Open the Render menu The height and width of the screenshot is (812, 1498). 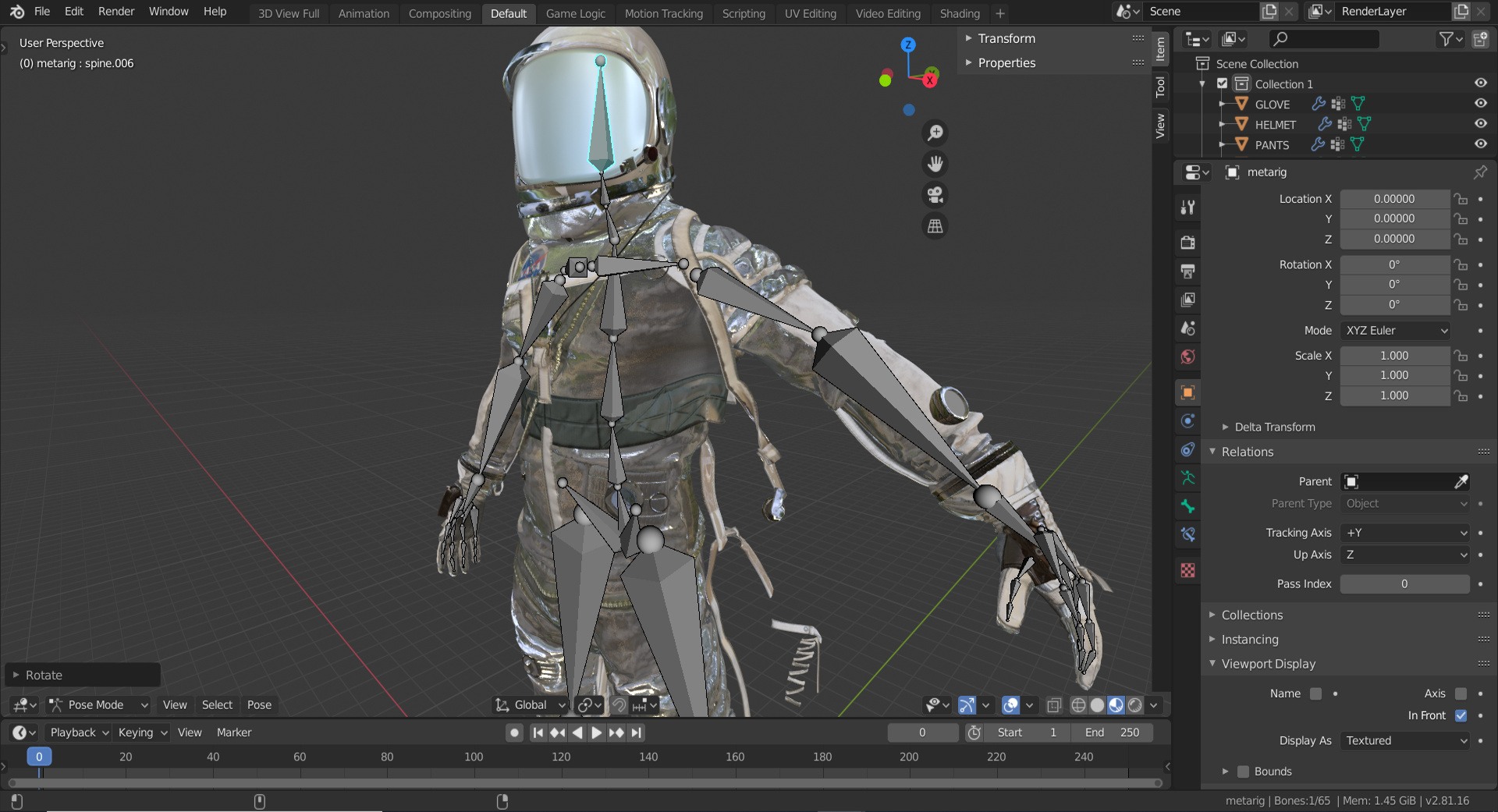coord(115,11)
